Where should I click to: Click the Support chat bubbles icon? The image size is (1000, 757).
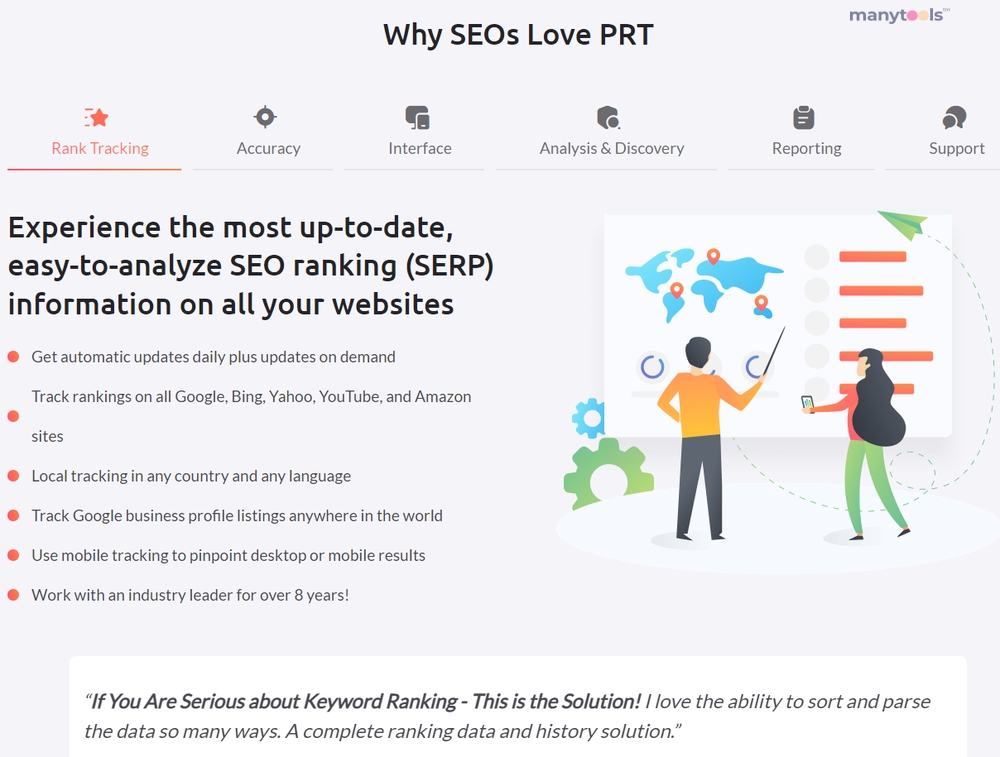[955, 118]
